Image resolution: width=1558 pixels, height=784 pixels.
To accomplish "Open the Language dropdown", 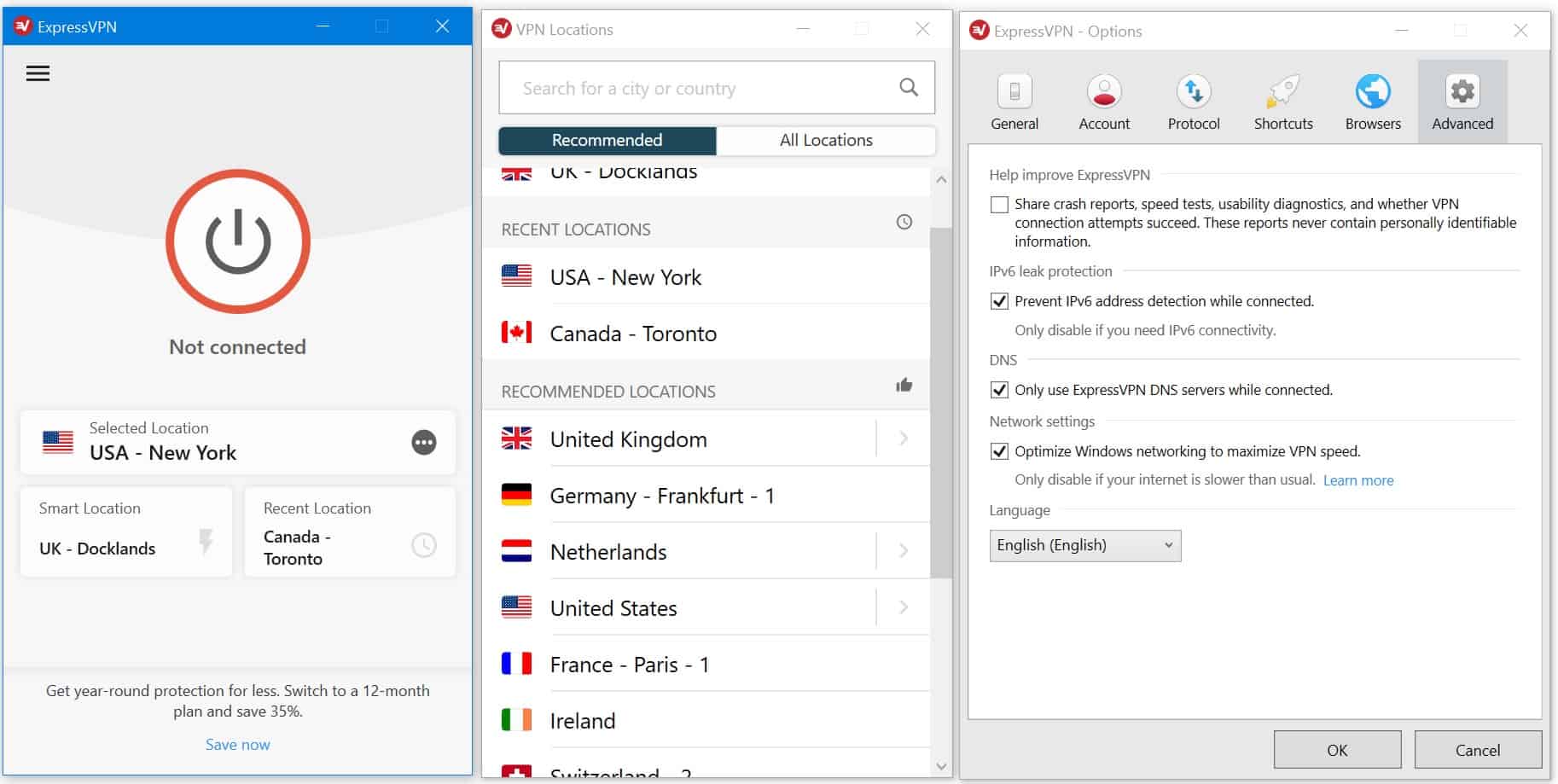I will (1084, 545).
